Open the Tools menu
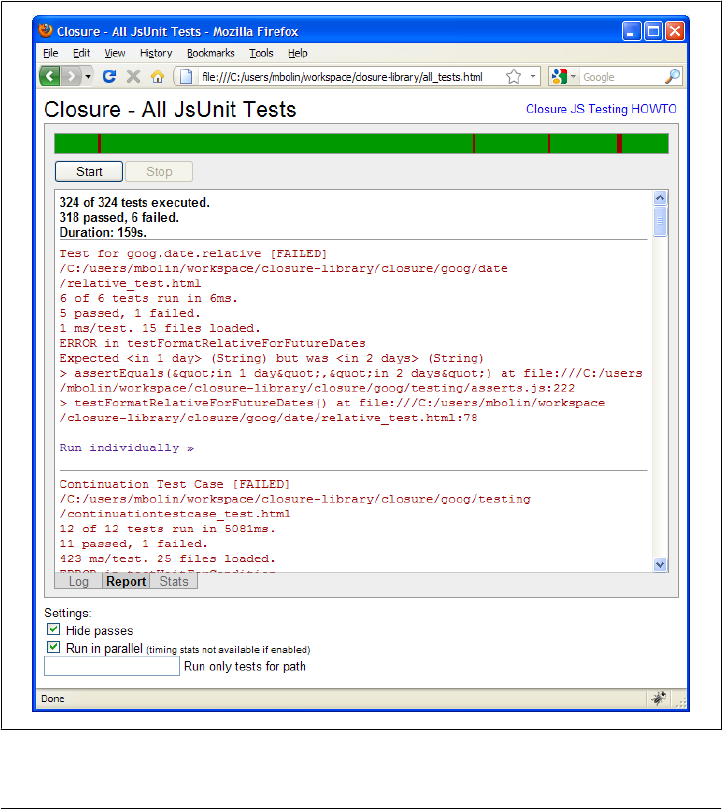This screenshot has width=722, height=809. pos(261,53)
